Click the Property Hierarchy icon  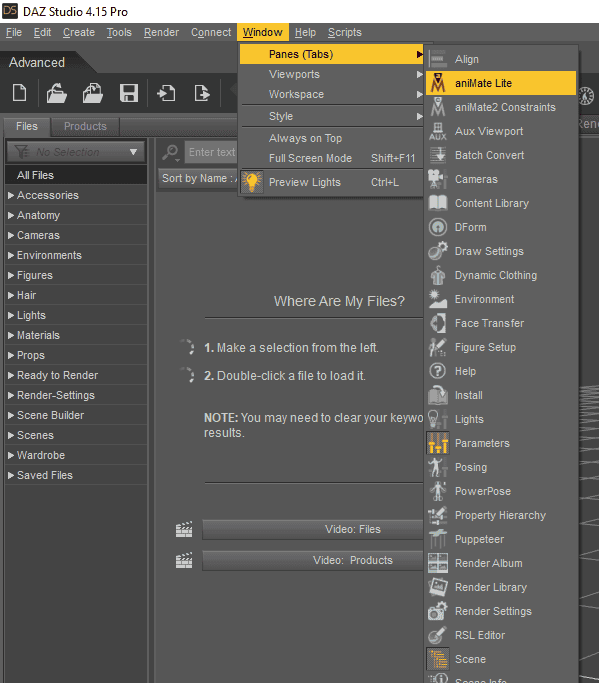point(438,515)
